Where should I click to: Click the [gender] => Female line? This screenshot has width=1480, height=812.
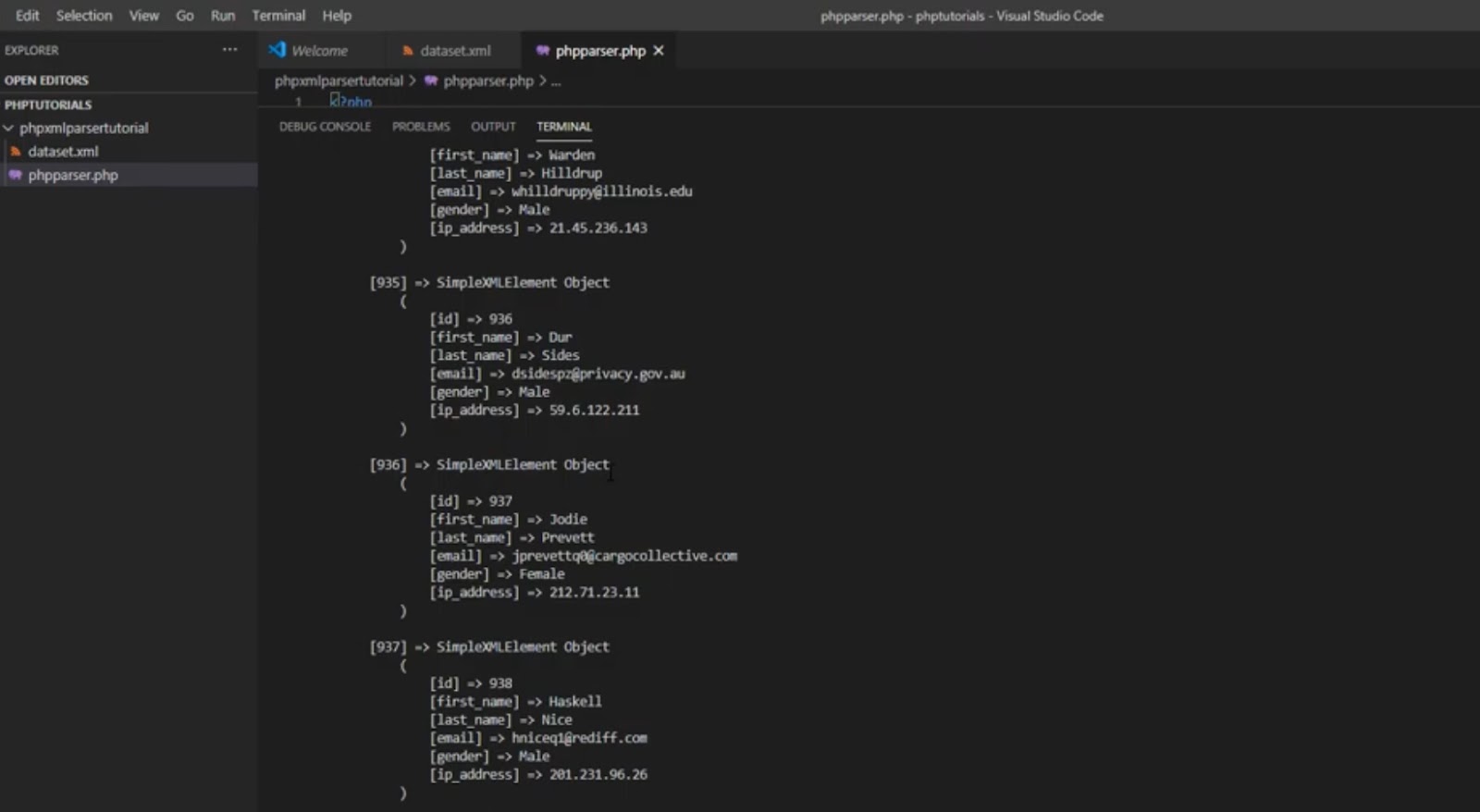click(497, 574)
